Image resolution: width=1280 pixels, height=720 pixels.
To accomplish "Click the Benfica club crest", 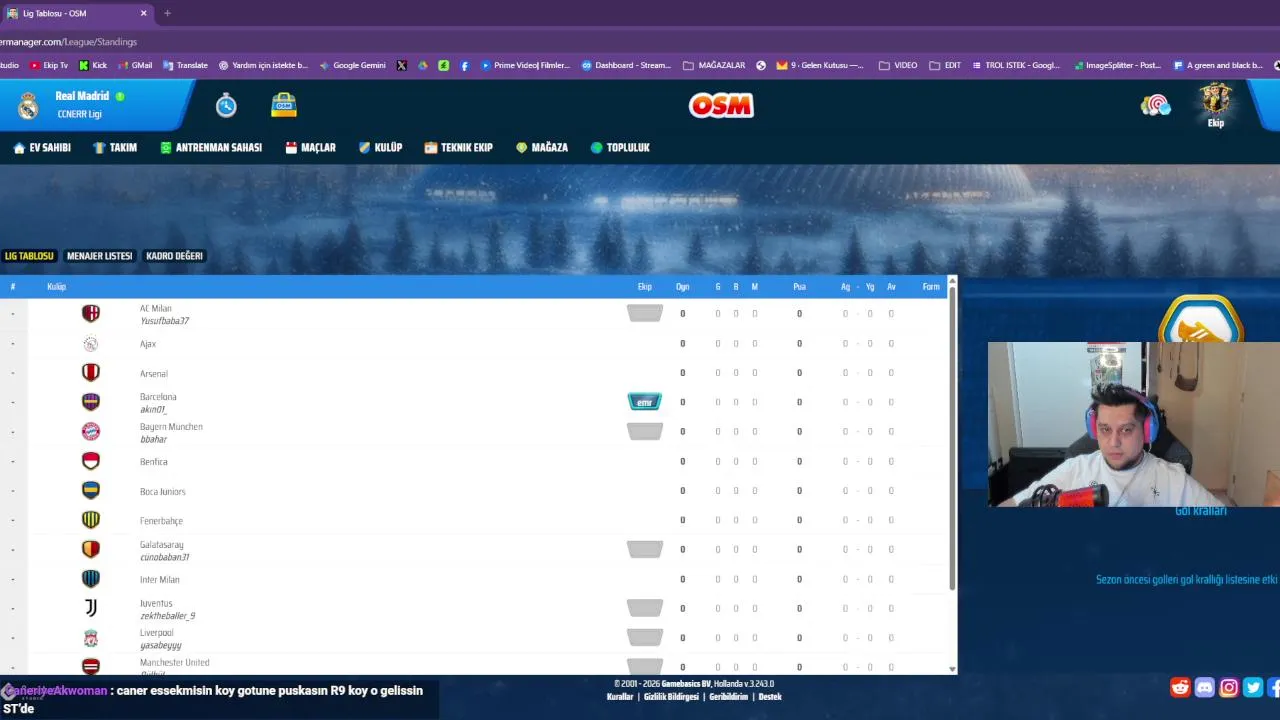I will click(x=91, y=461).
